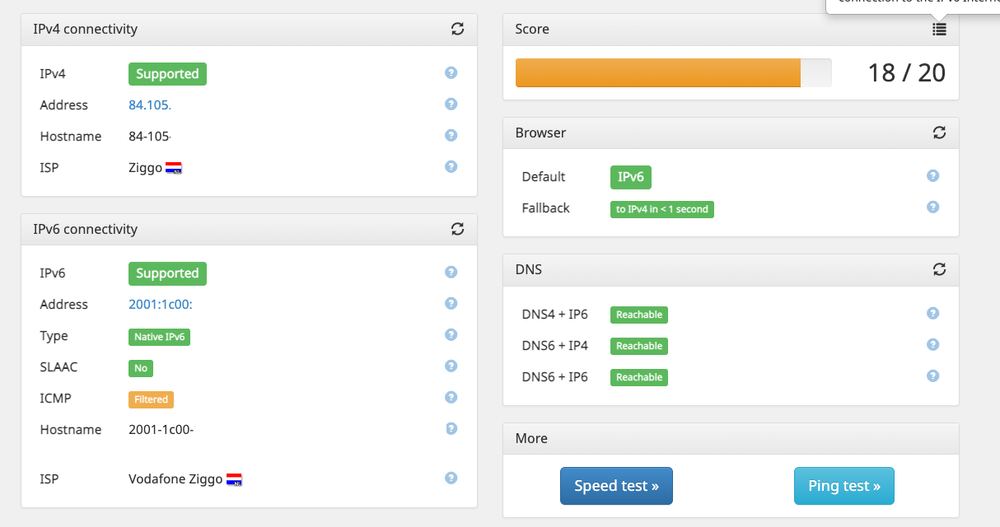Screen dimensions: 1000x527
Task: Click the Netherlands flag beside Vodafone Ziggo
Action: click(234, 479)
